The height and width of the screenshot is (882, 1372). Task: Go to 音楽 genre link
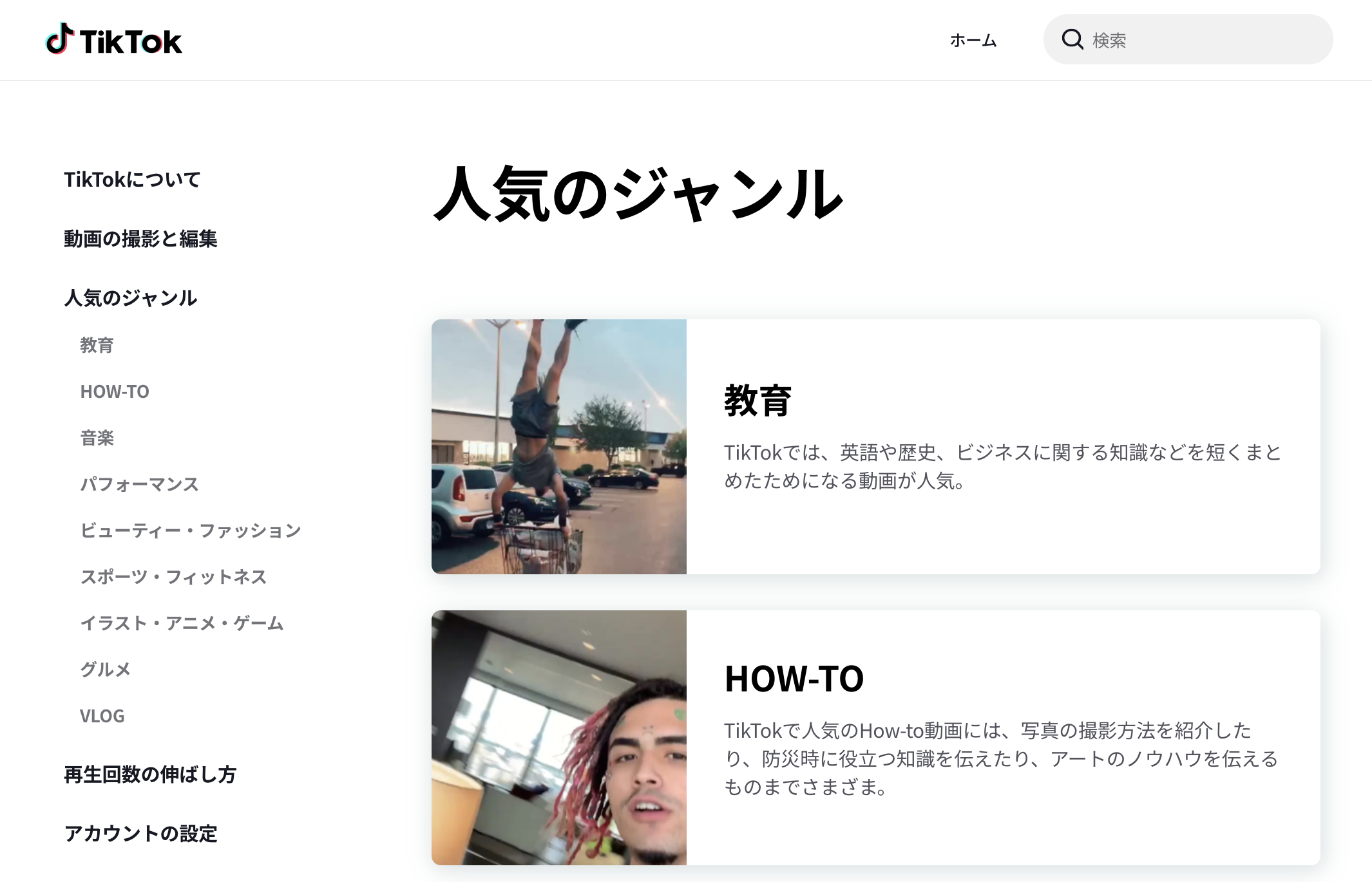pos(97,438)
